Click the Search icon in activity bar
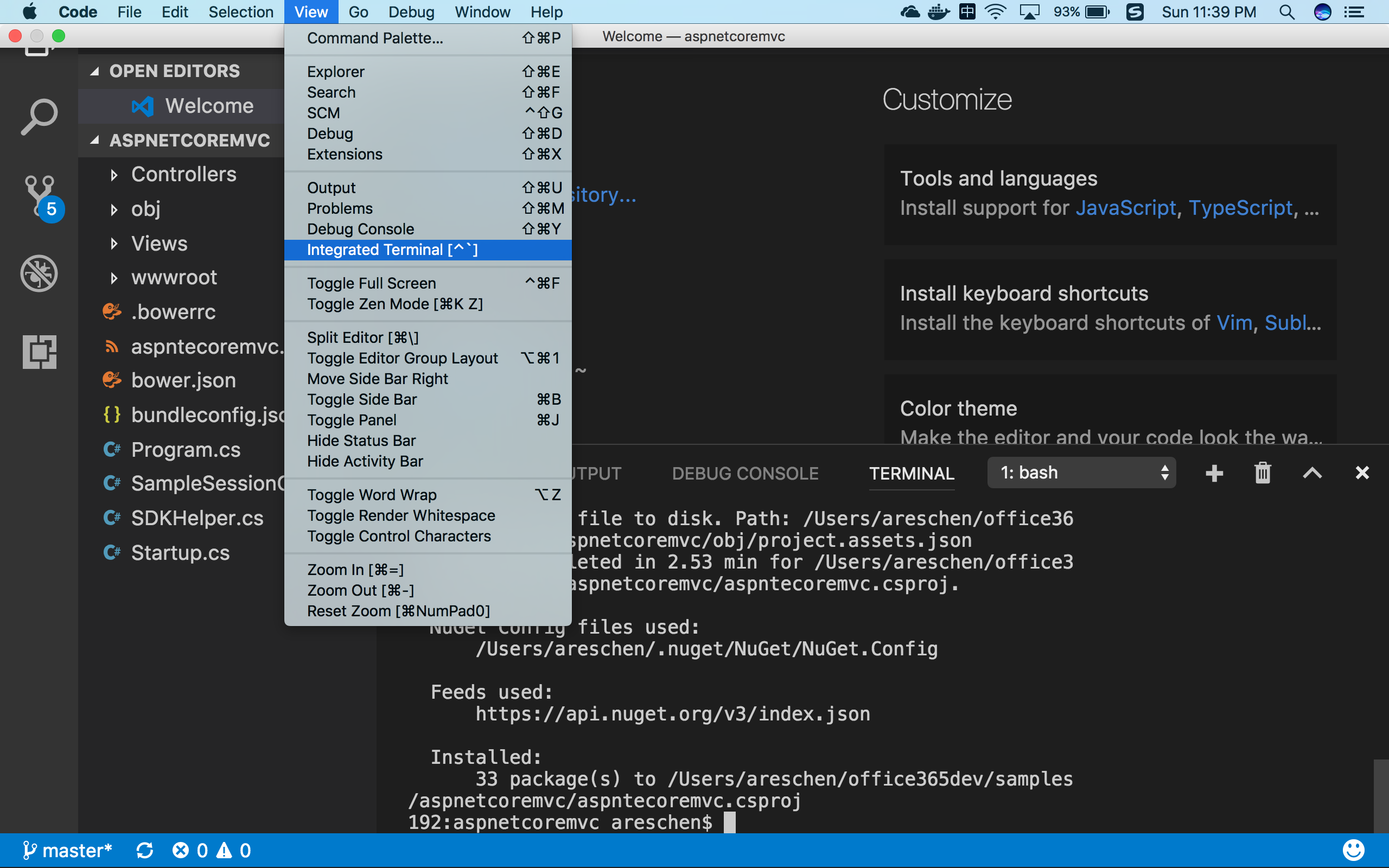1389x868 pixels. click(x=40, y=115)
